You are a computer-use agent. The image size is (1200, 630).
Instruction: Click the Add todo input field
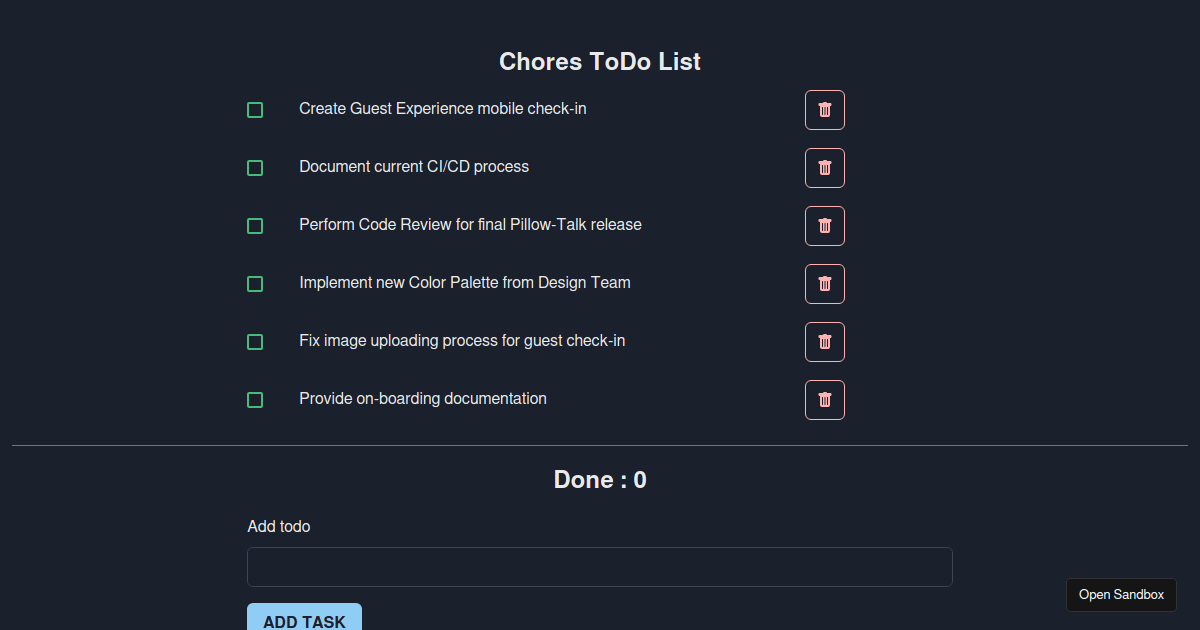(x=600, y=566)
